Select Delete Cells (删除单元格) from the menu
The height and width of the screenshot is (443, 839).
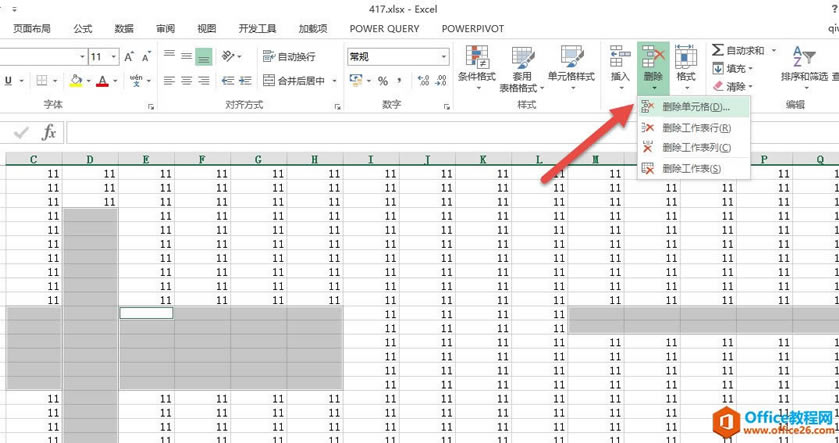[x=694, y=106]
